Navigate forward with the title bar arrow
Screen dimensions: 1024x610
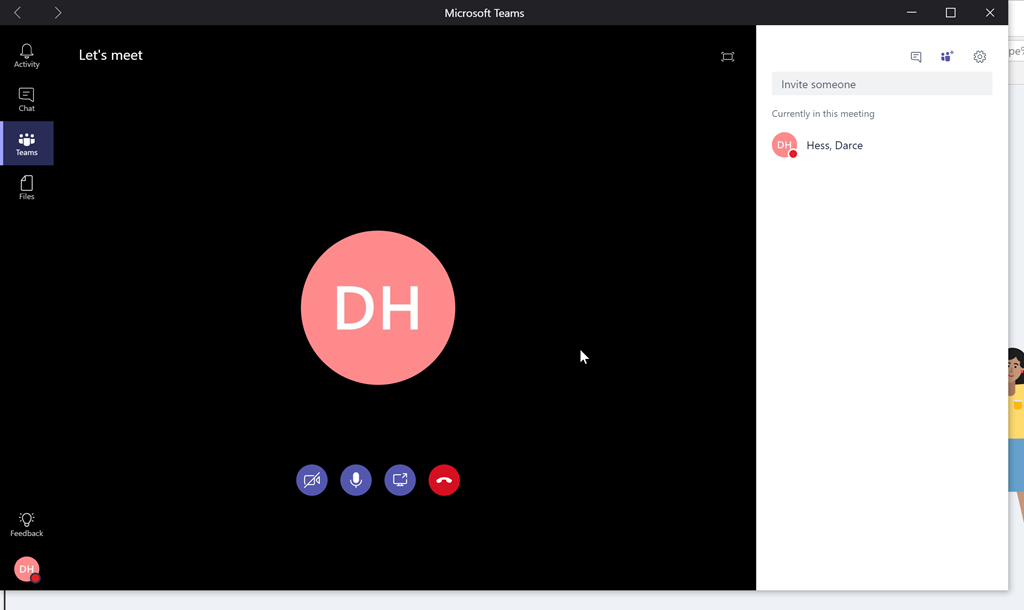point(57,12)
